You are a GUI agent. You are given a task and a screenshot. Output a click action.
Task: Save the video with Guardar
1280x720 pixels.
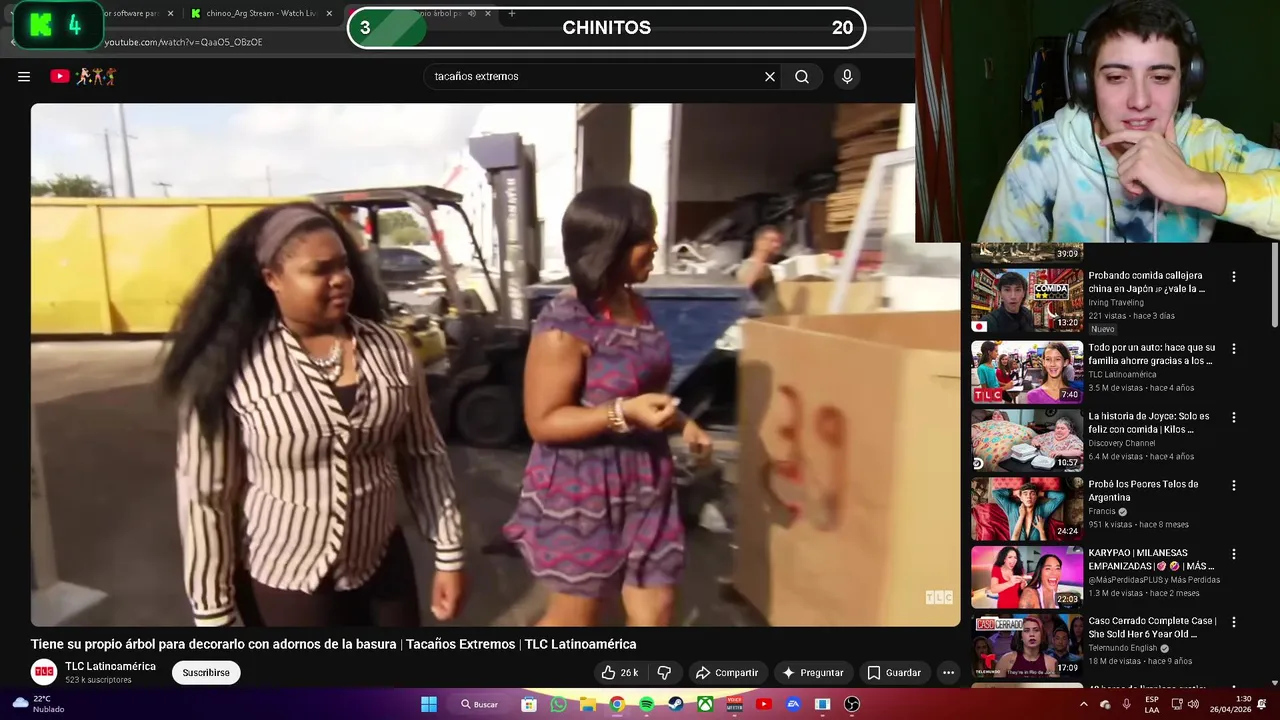click(x=894, y=673)
